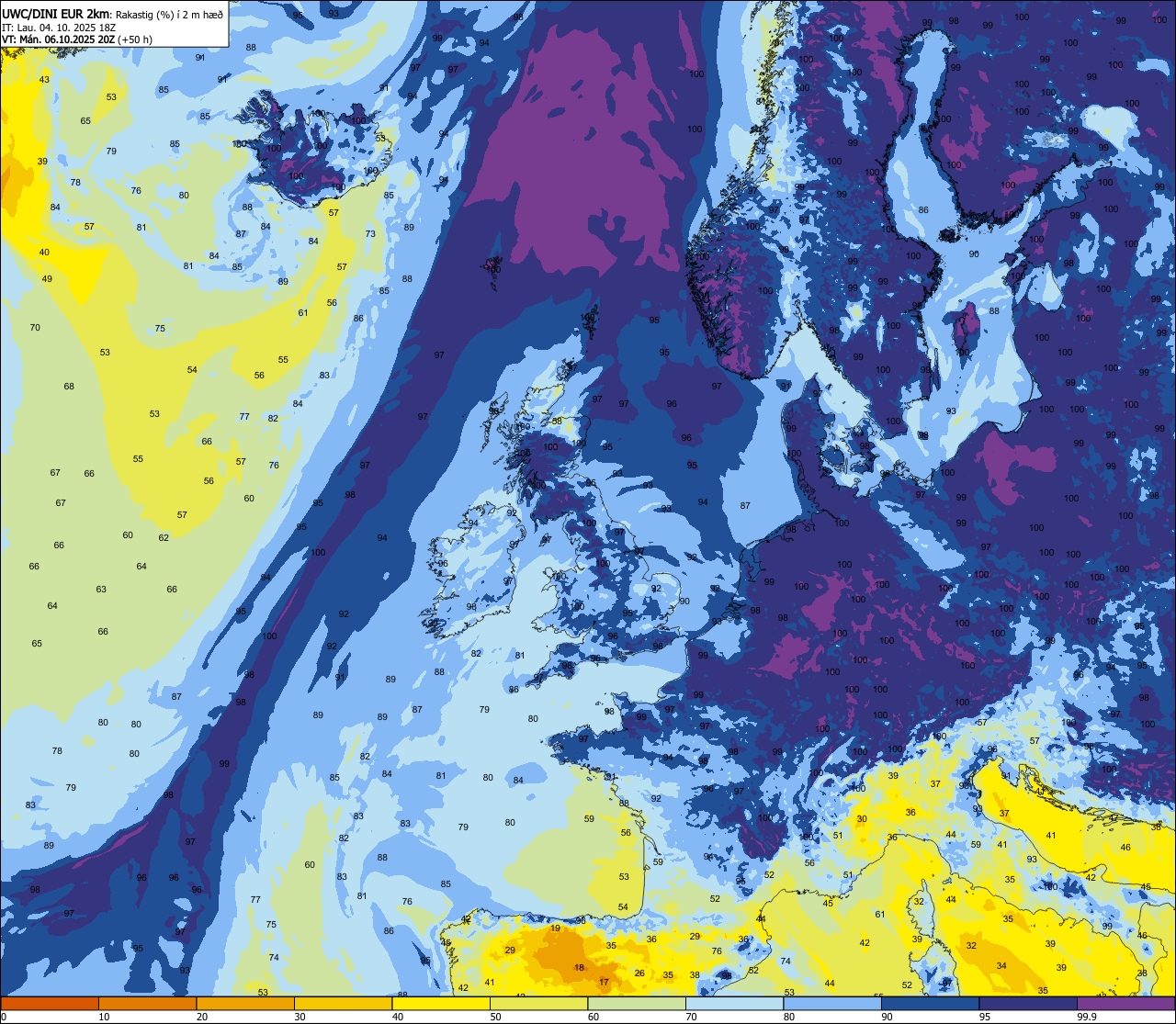Click the 20–30 legend color segment
The width and height of the screenshot is (1176, 1024).
click(245, 1003)
